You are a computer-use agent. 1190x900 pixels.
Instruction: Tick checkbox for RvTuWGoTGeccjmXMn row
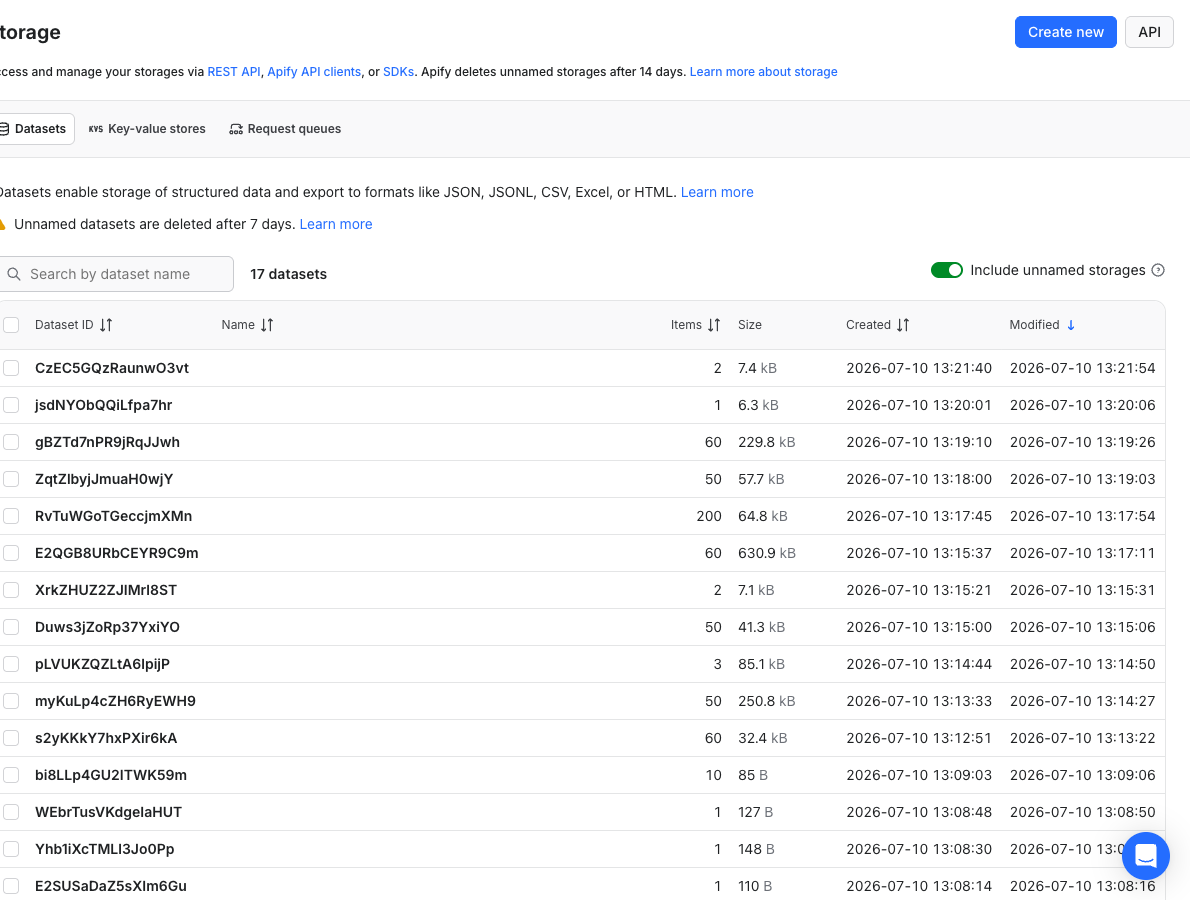pos(11,516)
